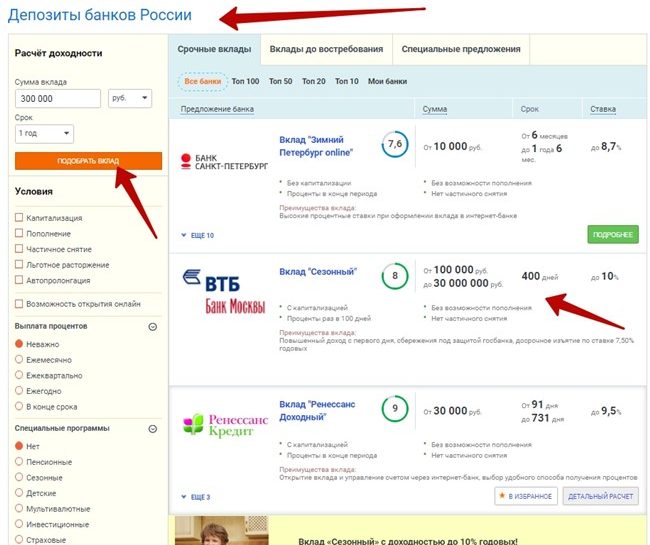Screen dimensions: 650x545
Task: Filter by Топ 10 banks
Action: click(347, 82)
